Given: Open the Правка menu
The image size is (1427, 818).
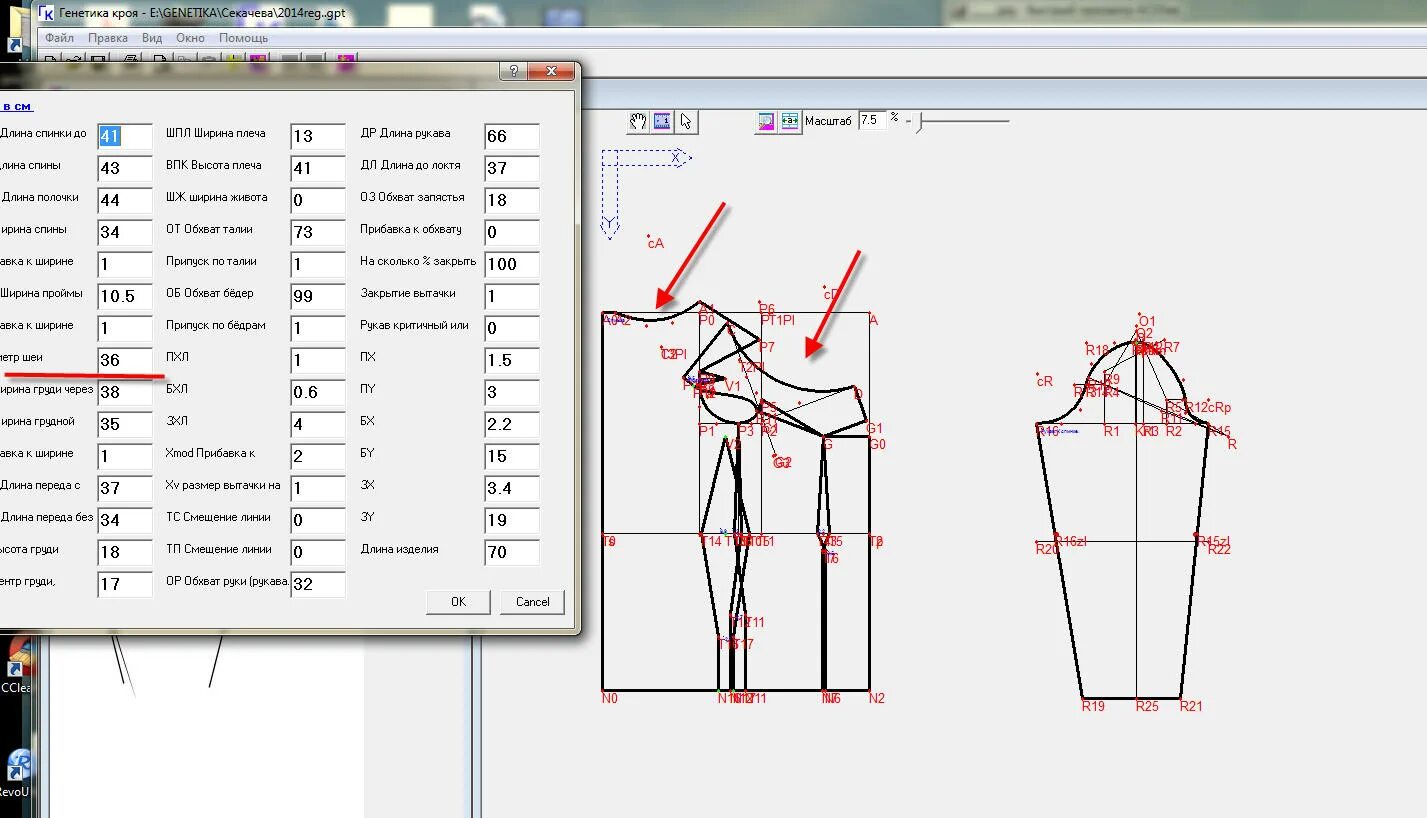Looking at the screenshot, I should pos(108,38).
